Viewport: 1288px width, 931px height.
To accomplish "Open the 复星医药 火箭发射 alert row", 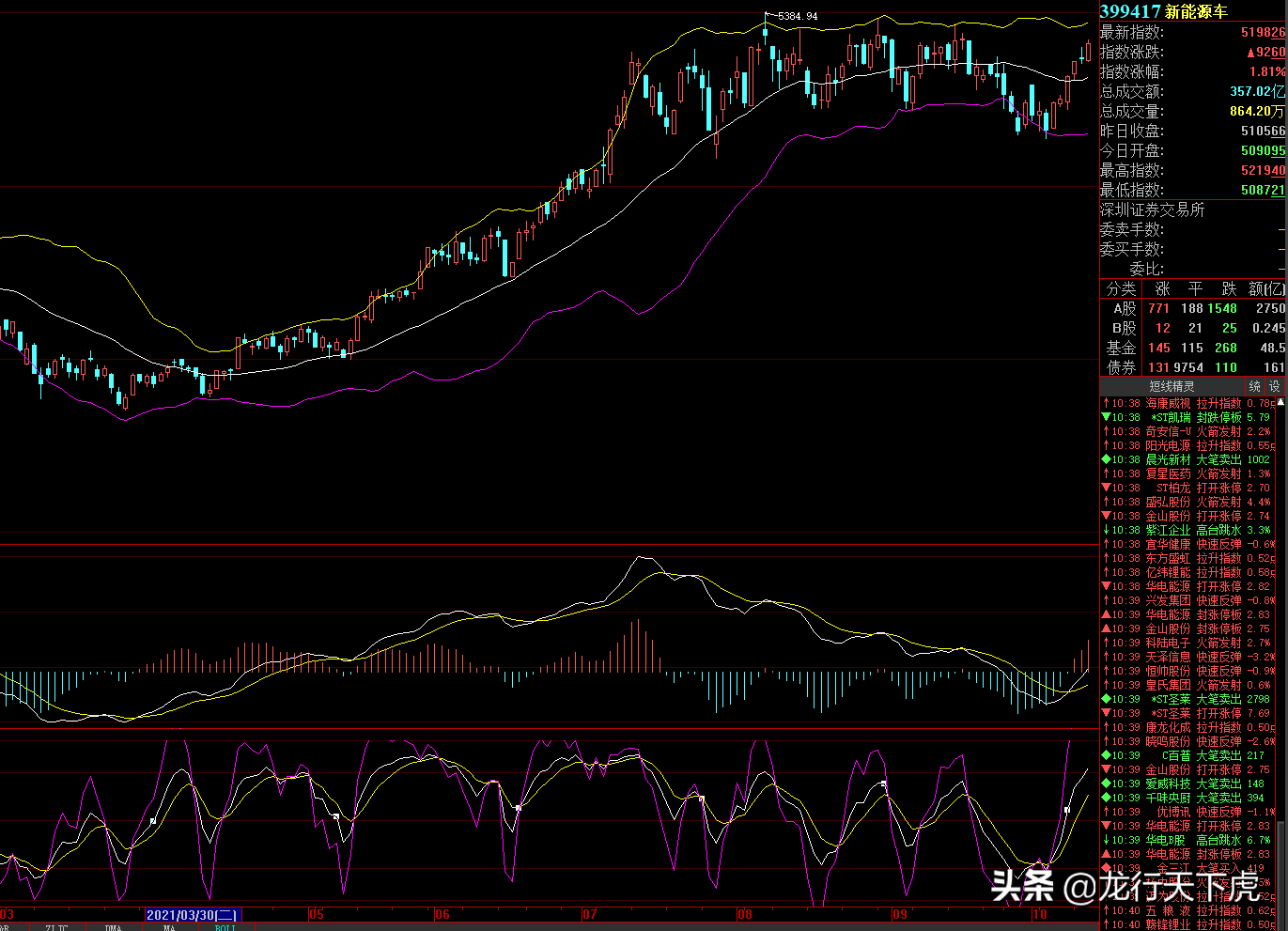I will [1188, 473].
